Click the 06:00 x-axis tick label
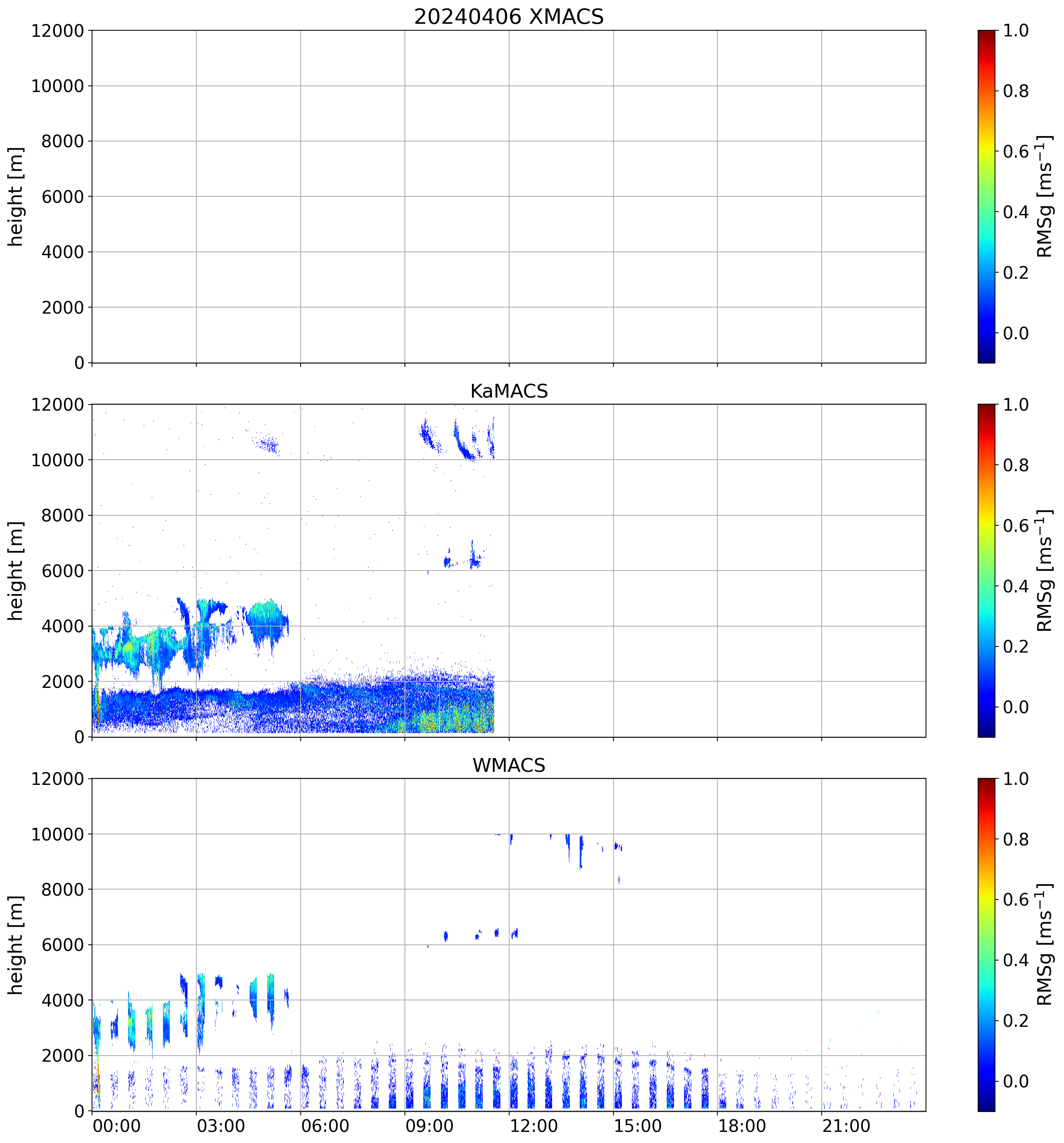Image resolution: width=1064 pixels, height=1143 pixels. click(325, 1125)
